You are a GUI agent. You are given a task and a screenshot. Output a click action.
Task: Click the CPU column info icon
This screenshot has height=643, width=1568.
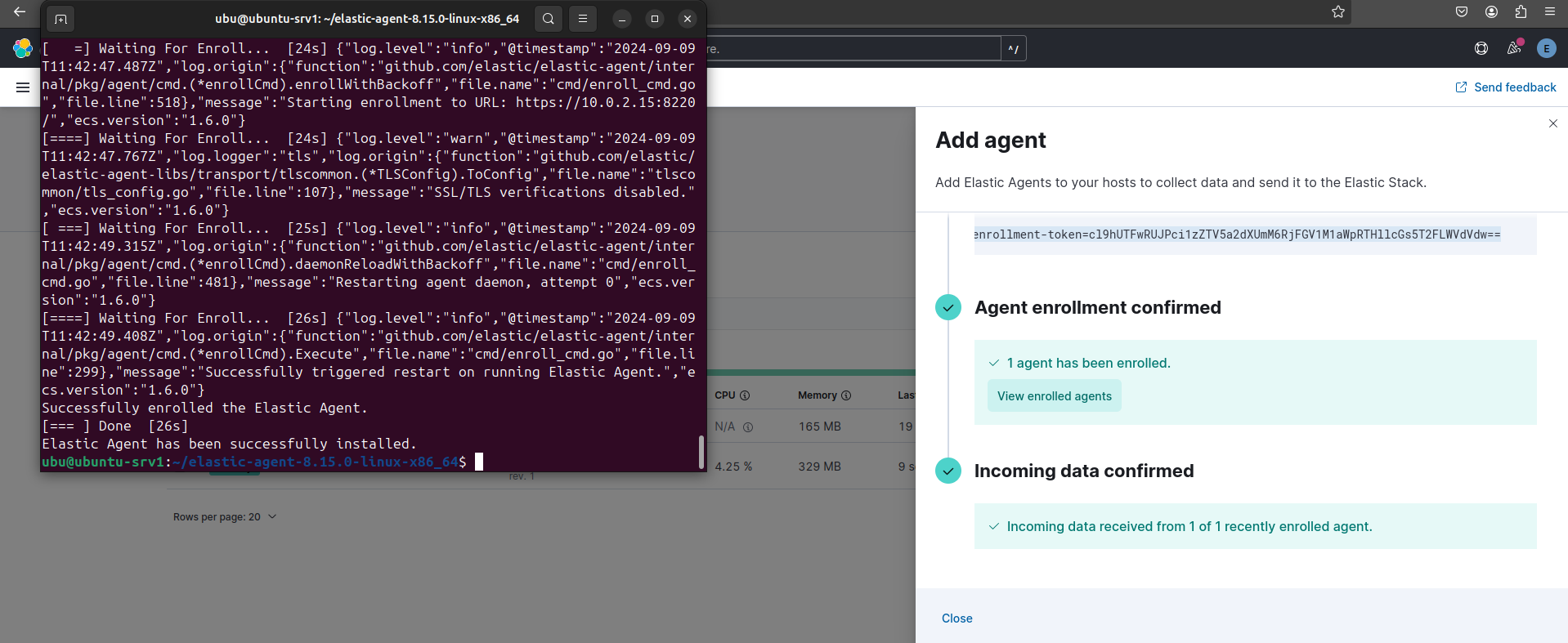[745, 395]
